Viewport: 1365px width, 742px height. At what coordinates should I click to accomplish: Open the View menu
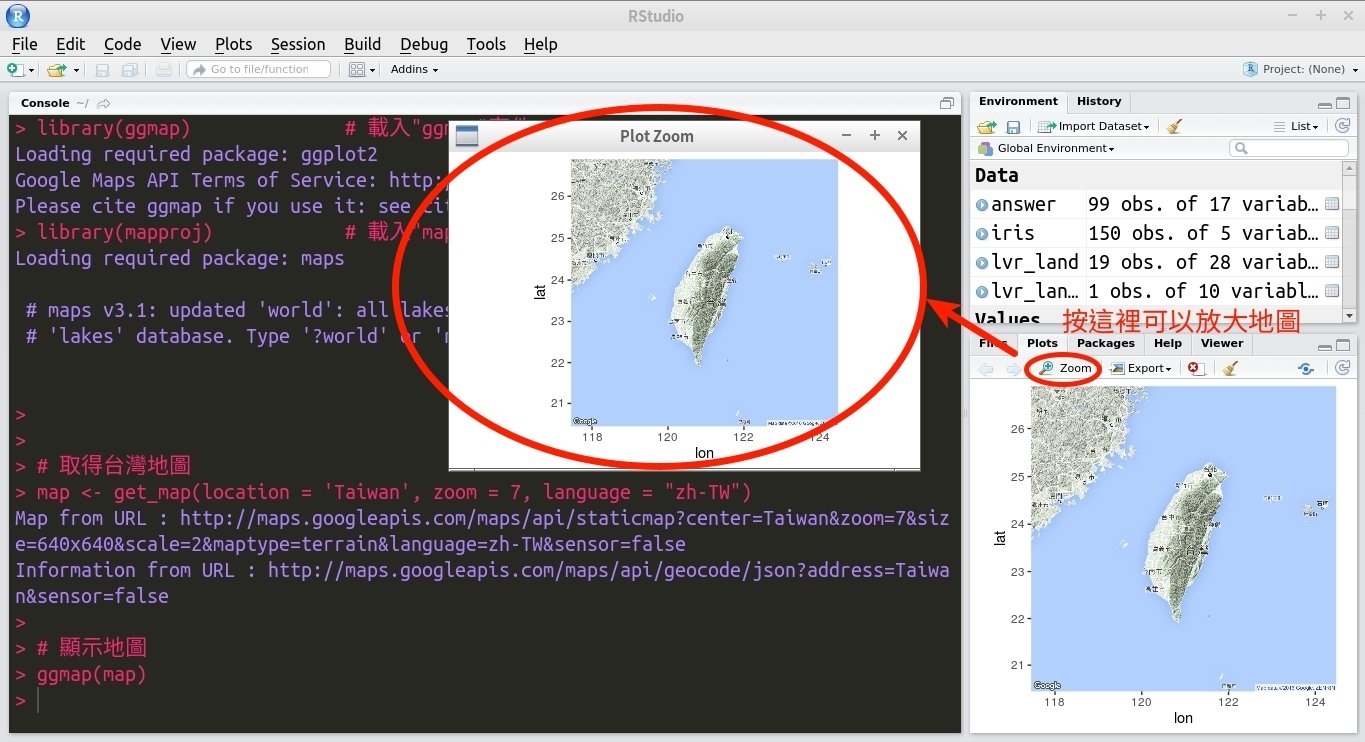pyautogui.click(x=178, y=44)
